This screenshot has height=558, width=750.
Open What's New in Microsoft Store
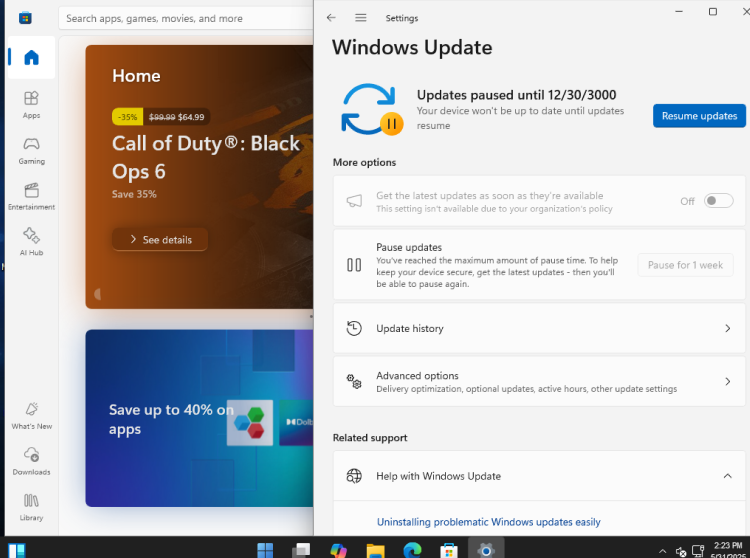(x=31, y=416)
